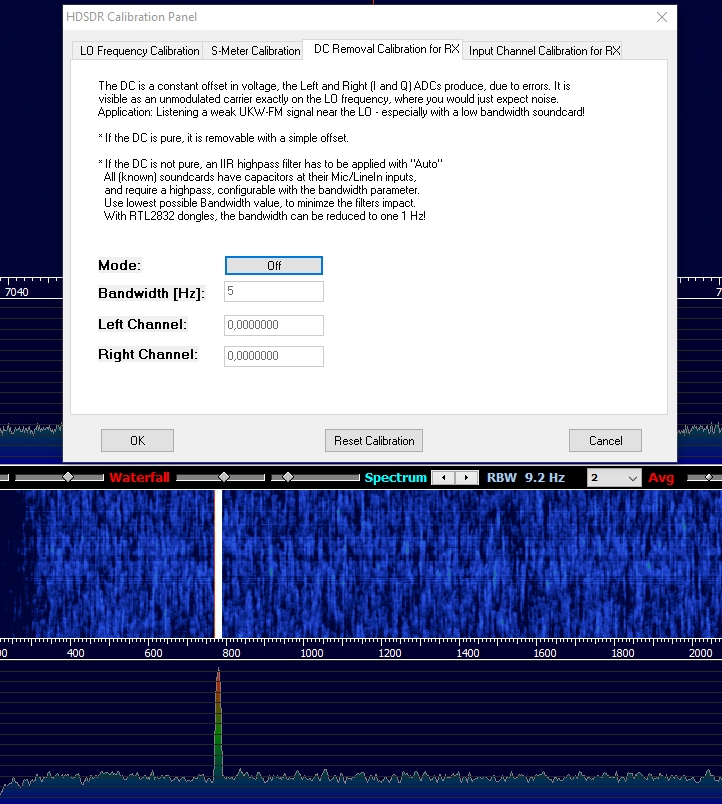Click the white carrier line in waterfall
722x804 pixels.
pyautogui.click(x=218, y=564)
